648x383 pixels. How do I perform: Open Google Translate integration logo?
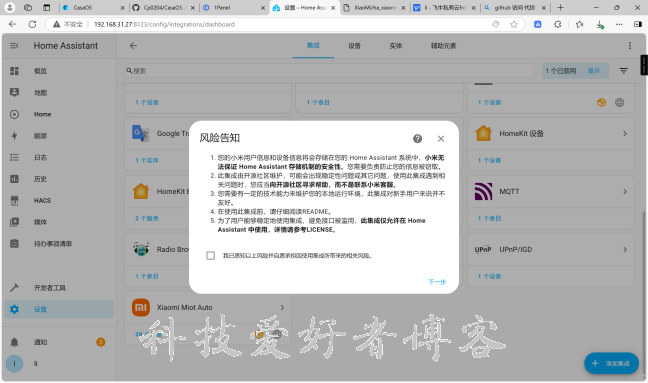click(x=141, y=133)
